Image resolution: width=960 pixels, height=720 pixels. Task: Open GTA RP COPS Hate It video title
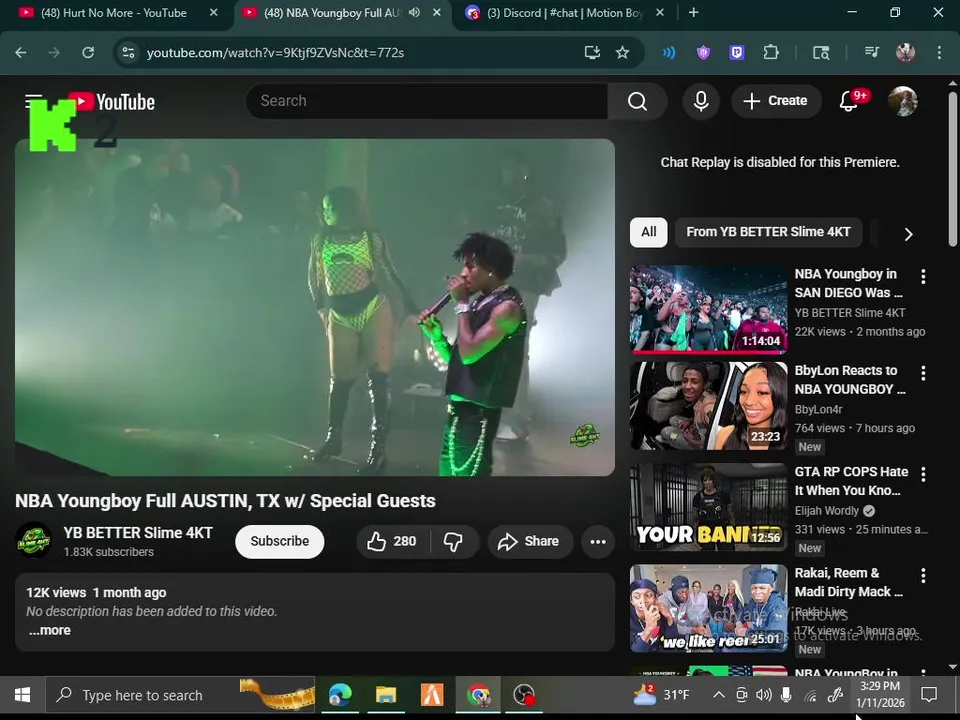(x=852, y=481)
